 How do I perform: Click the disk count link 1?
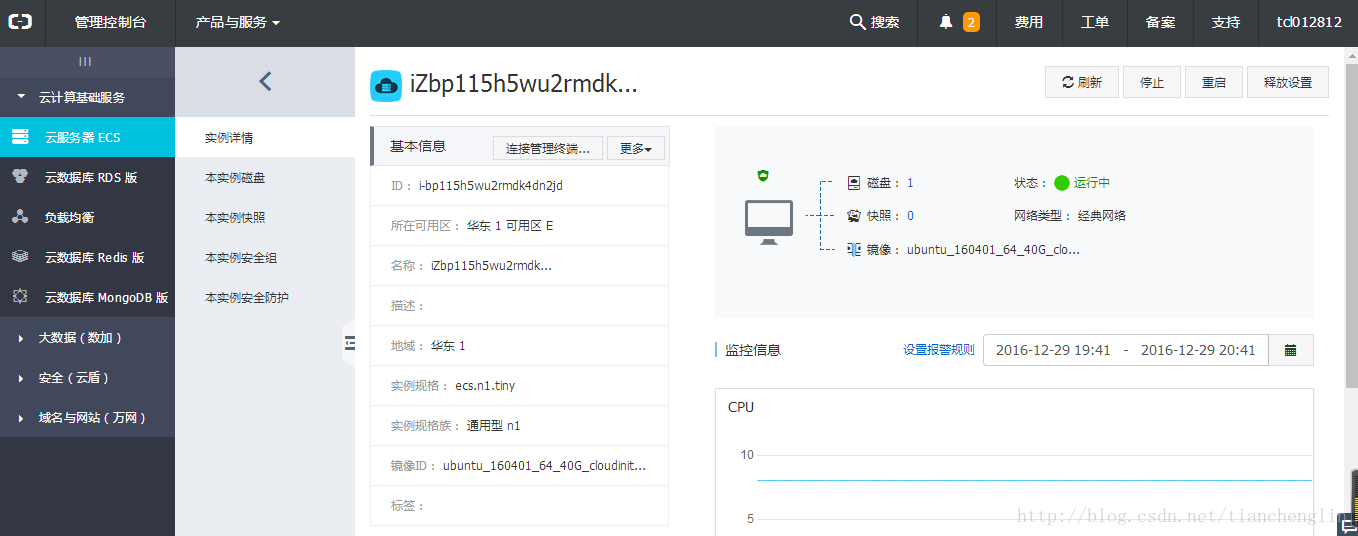coord(910,183)
